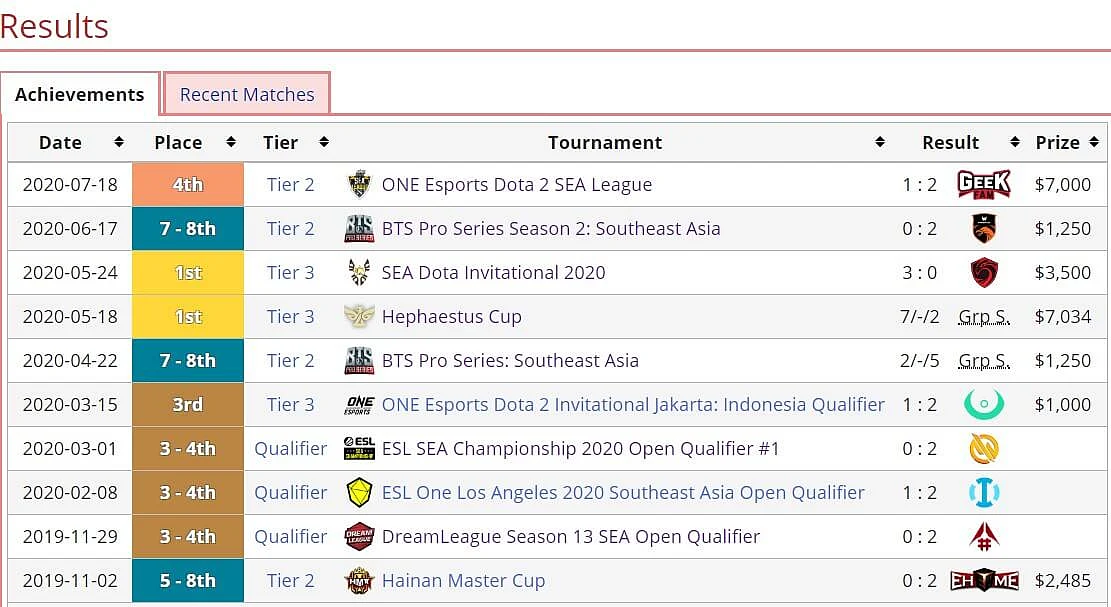
Task: Click the BTS Pro Series Season 2 icon
Action: 359,228
